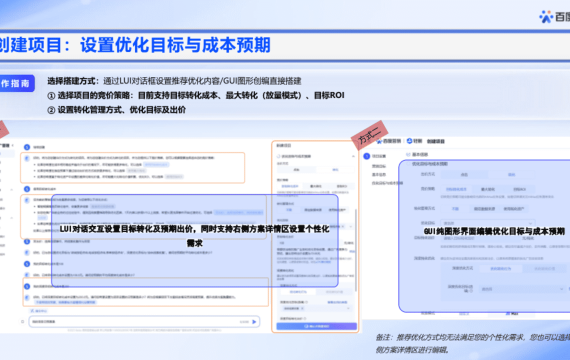Screen dimensions: 570x360
Task: Open the 优化目标 dropdown in the side panel
Action: [x=316, y=226]
